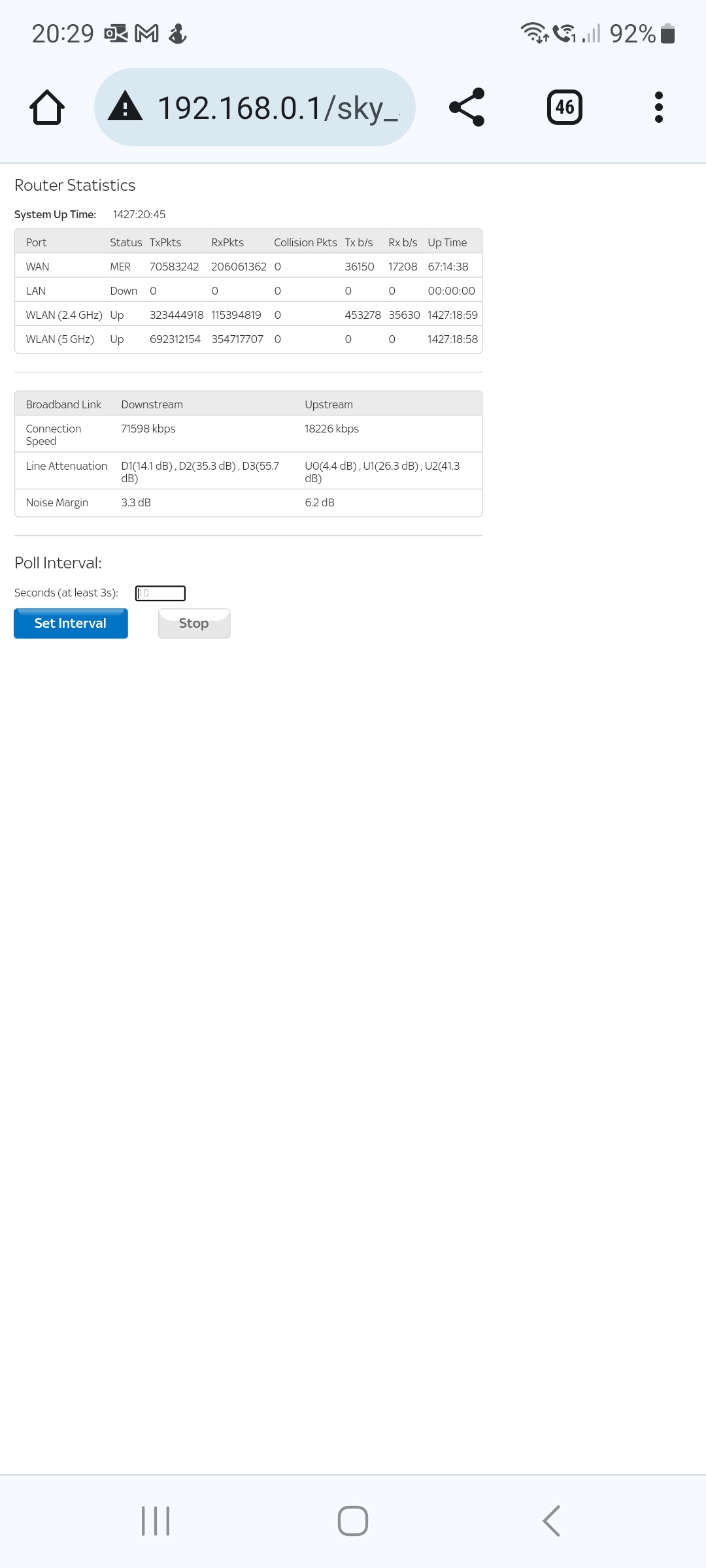Select the Router Statistics heading
The width and height of the screenshot is (706, 1568).
[x=75, y=186]
